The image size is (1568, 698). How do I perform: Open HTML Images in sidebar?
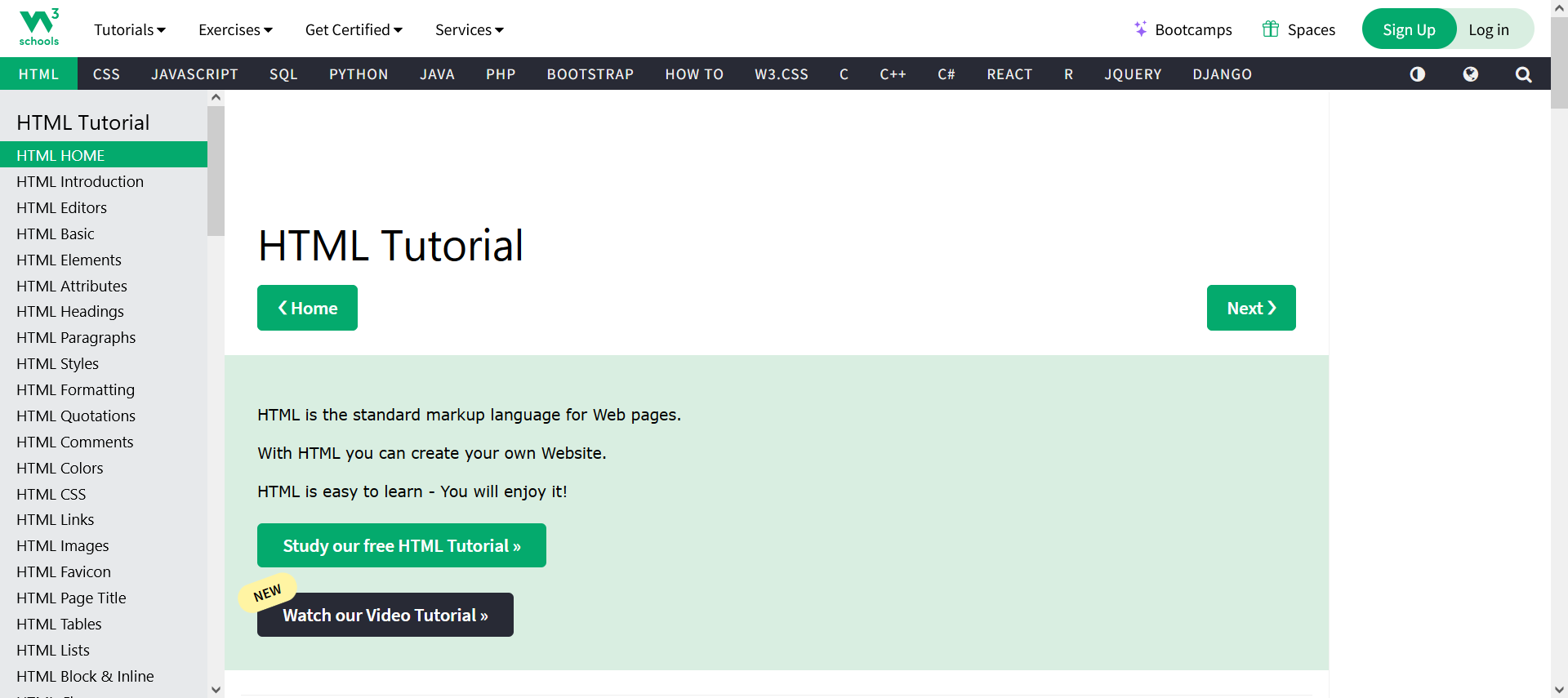[x=104, y=545]
